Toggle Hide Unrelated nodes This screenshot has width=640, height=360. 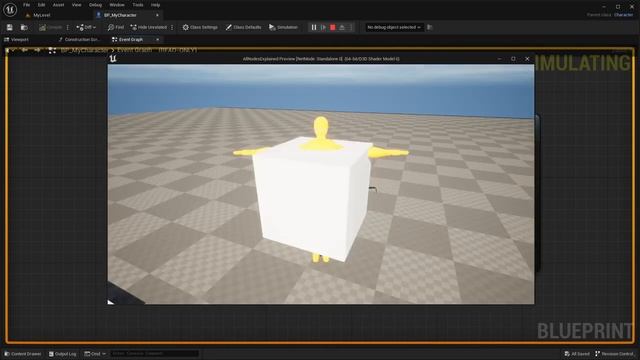pyautogui.click(x=149, y=27)
